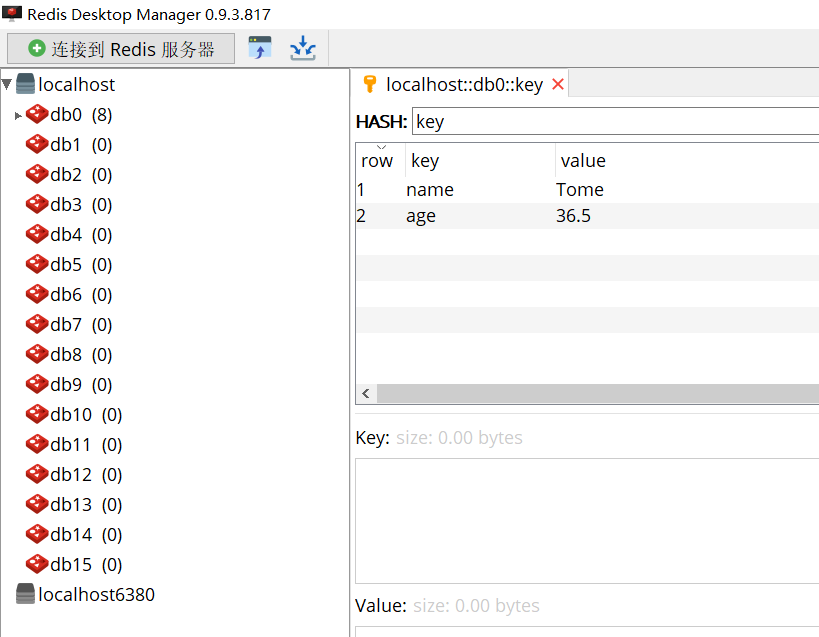This screenshot has width=819, height=637.
Task: Select the db0 database icon
Action: tap(37, 114)
